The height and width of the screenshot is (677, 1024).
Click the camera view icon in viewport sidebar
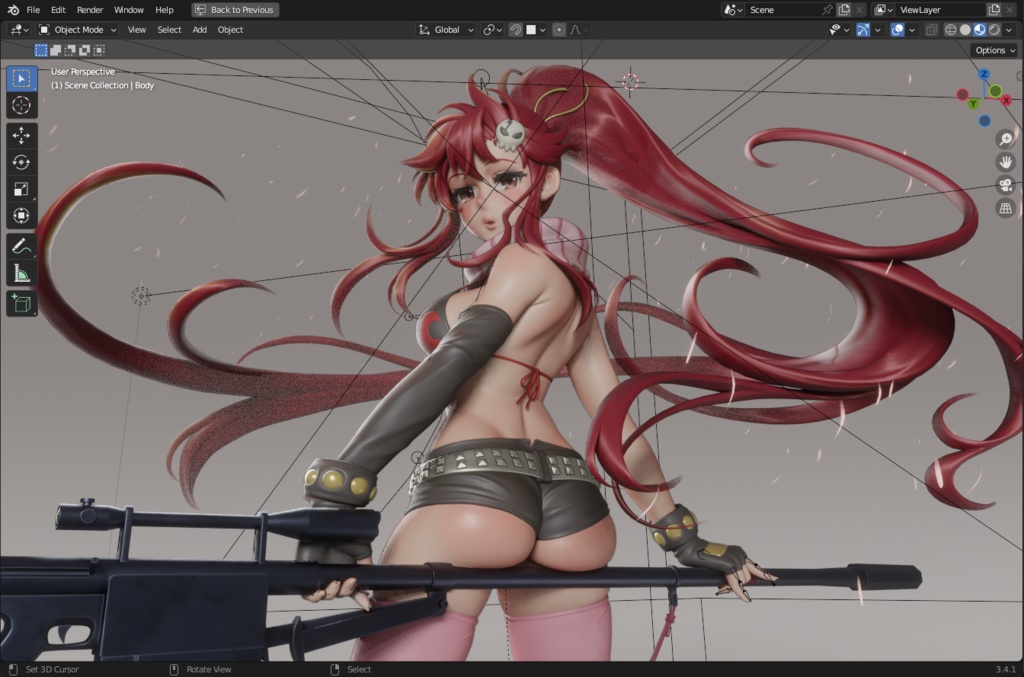[x=1006, y=185]
